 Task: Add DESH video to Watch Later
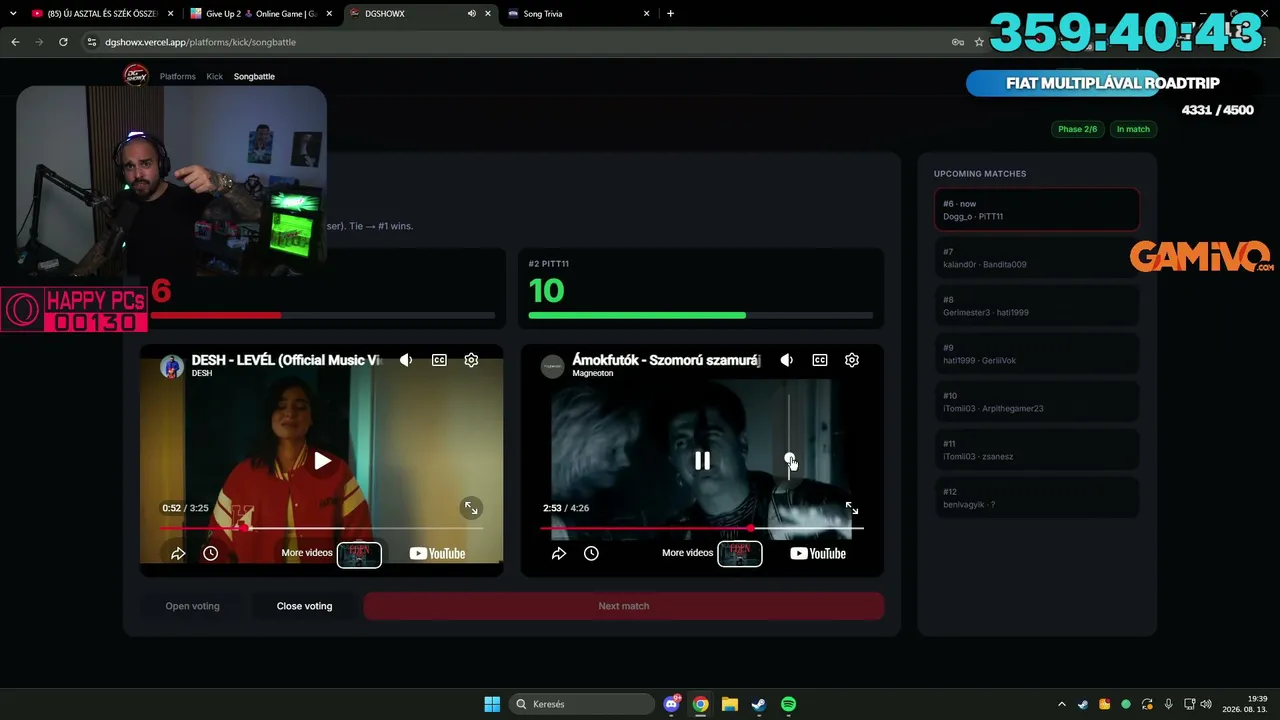pos(210,553)
